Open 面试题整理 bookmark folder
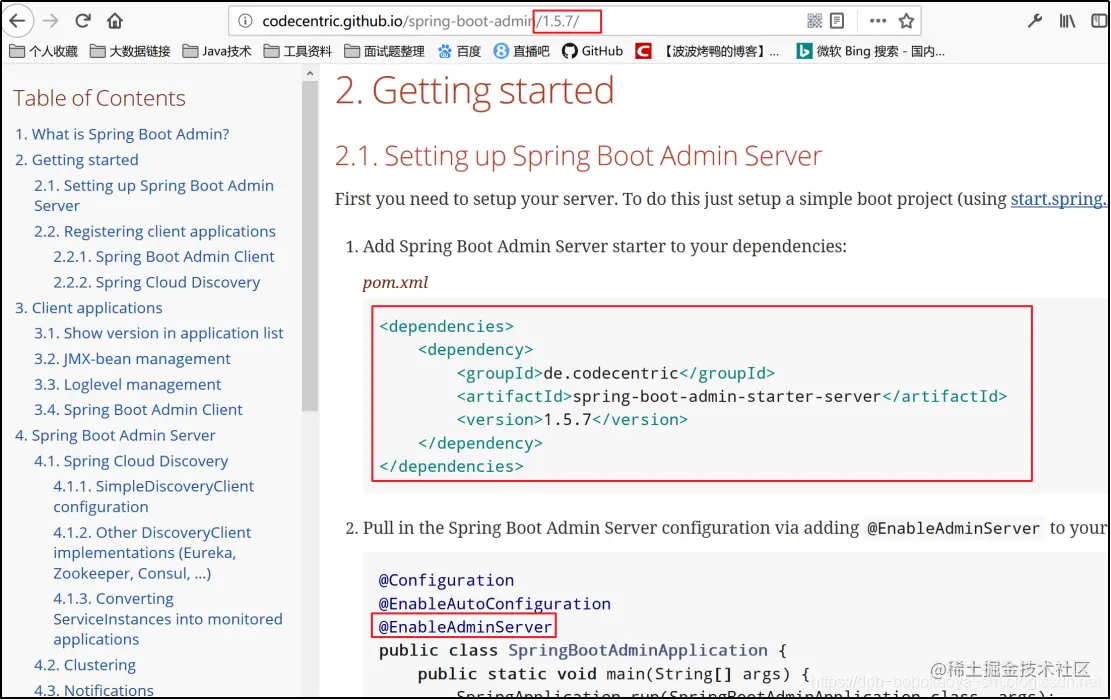The height and width of the screenshot is (700, 1111). point(385,51)
